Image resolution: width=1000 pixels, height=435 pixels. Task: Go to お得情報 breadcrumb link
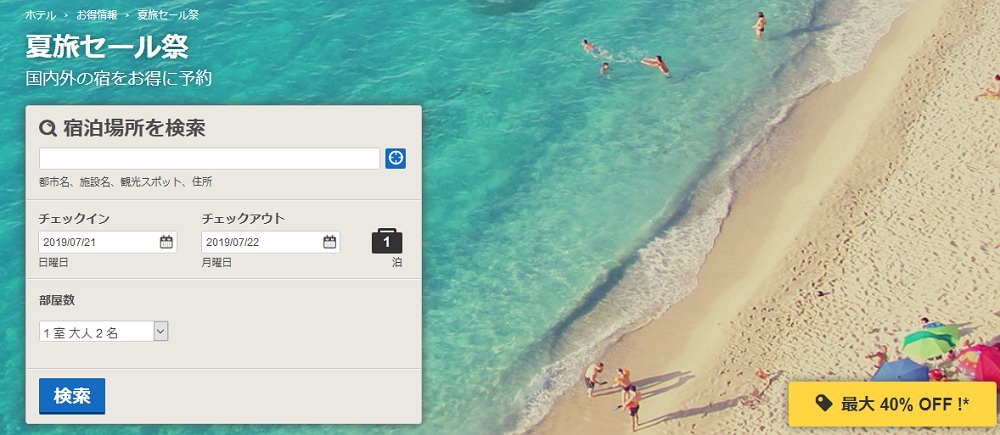[96, 15]
